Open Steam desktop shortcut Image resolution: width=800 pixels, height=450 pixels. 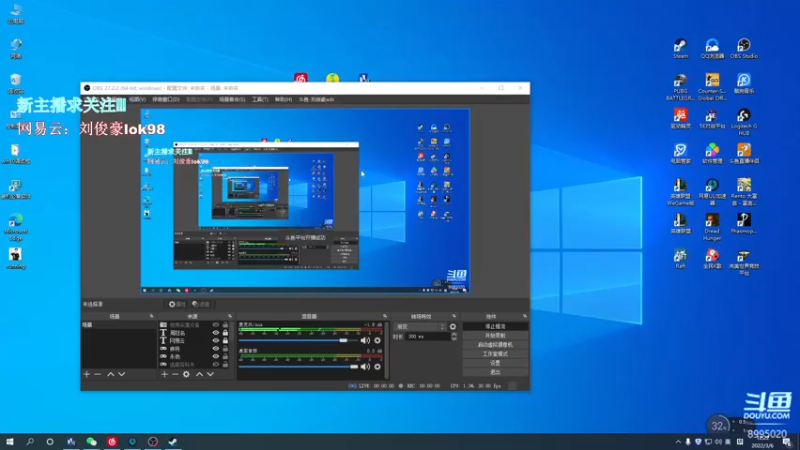click(680, 49)
